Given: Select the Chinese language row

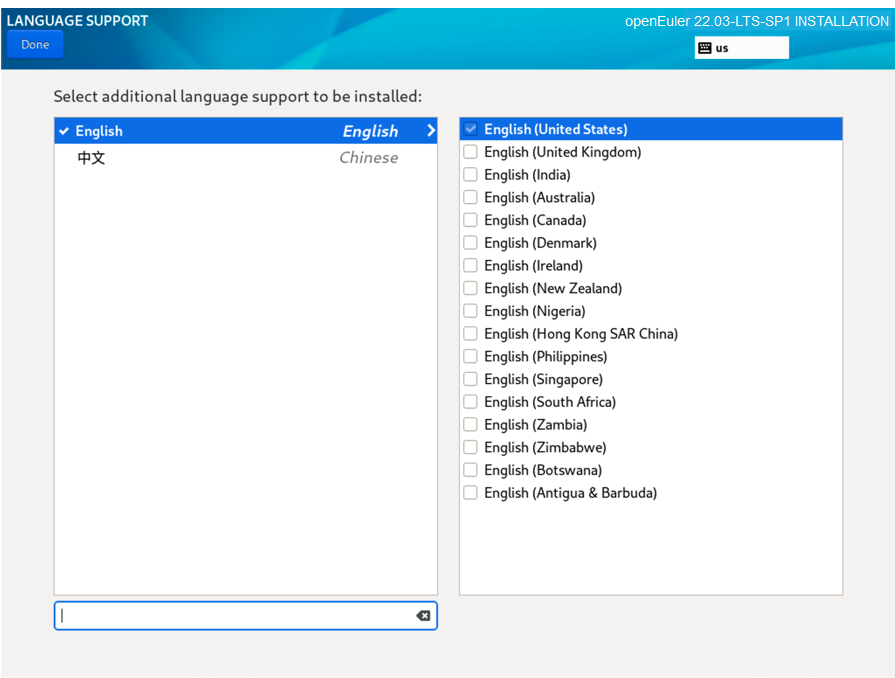Looking at the screenshot, I should coord(245,158).
